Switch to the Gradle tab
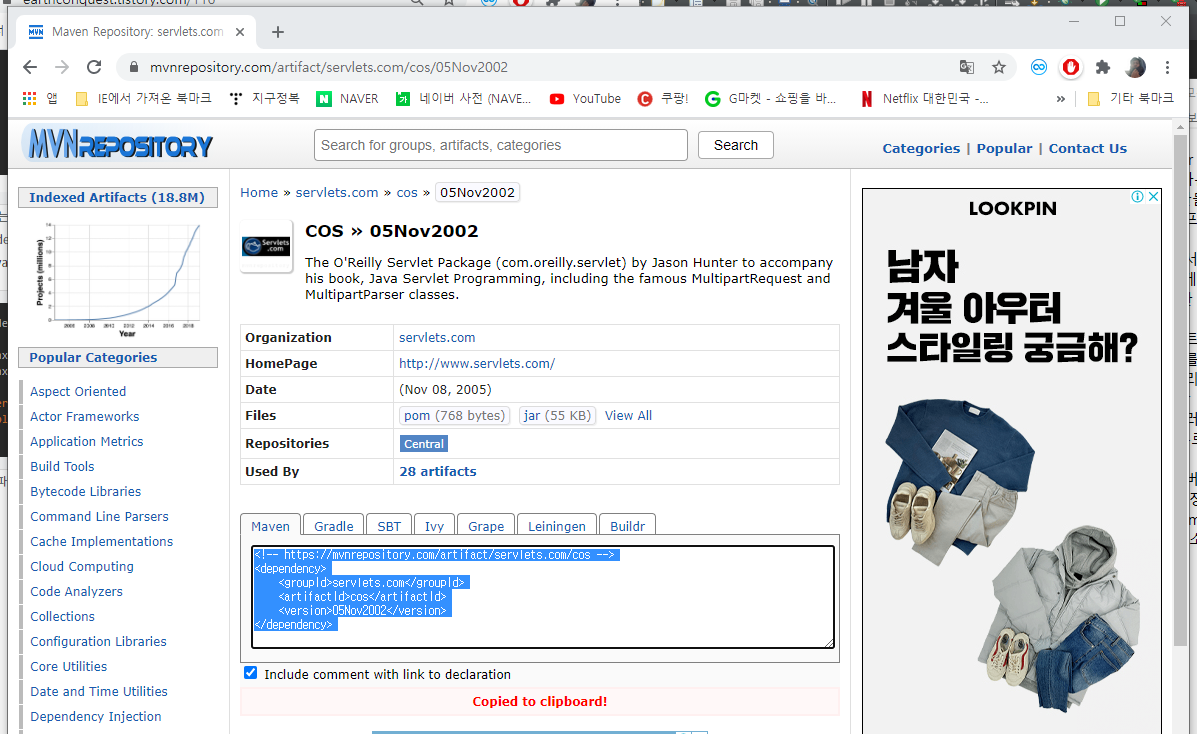The height and width of the screenshot is (734, 1197). [334, 525]
